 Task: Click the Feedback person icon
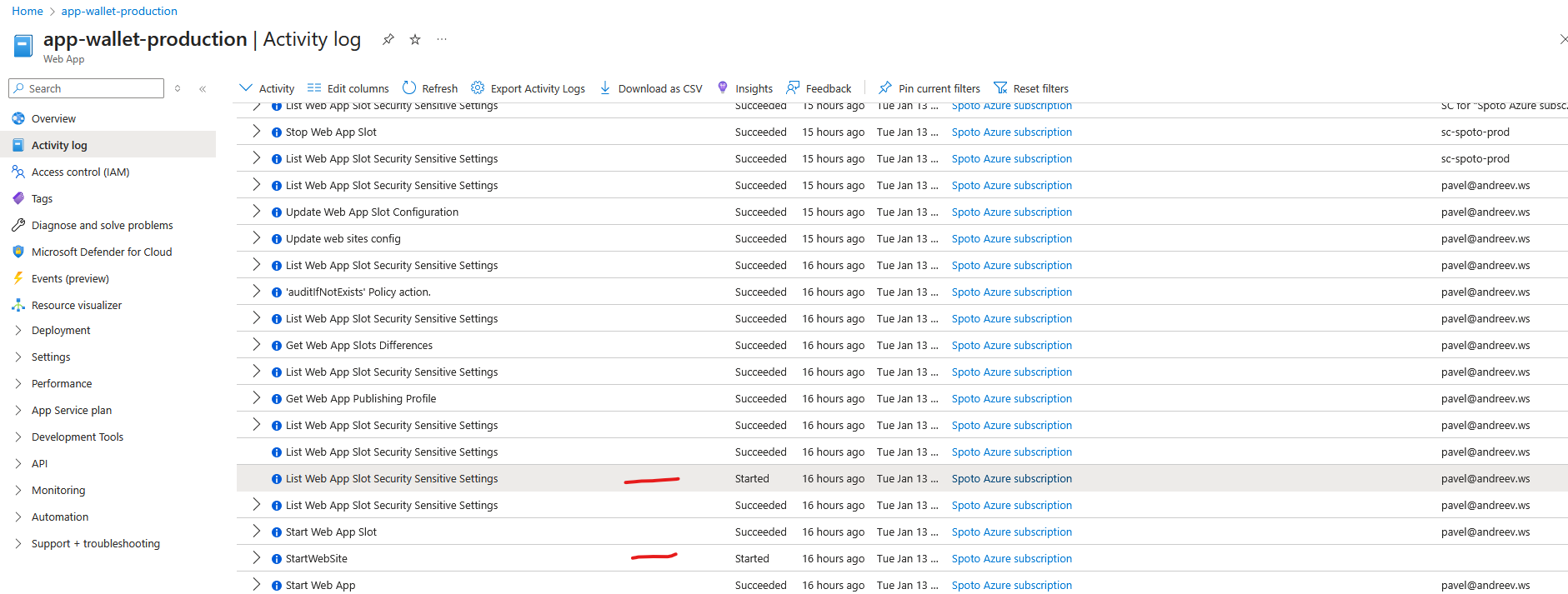point(793,87)
